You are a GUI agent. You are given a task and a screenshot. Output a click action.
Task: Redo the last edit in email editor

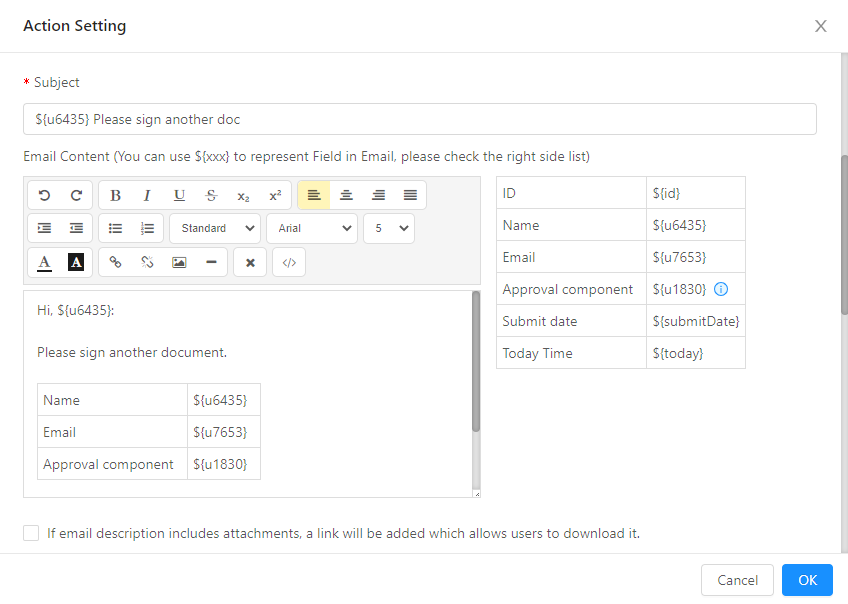pyautogui.click(x=76, y=195)
